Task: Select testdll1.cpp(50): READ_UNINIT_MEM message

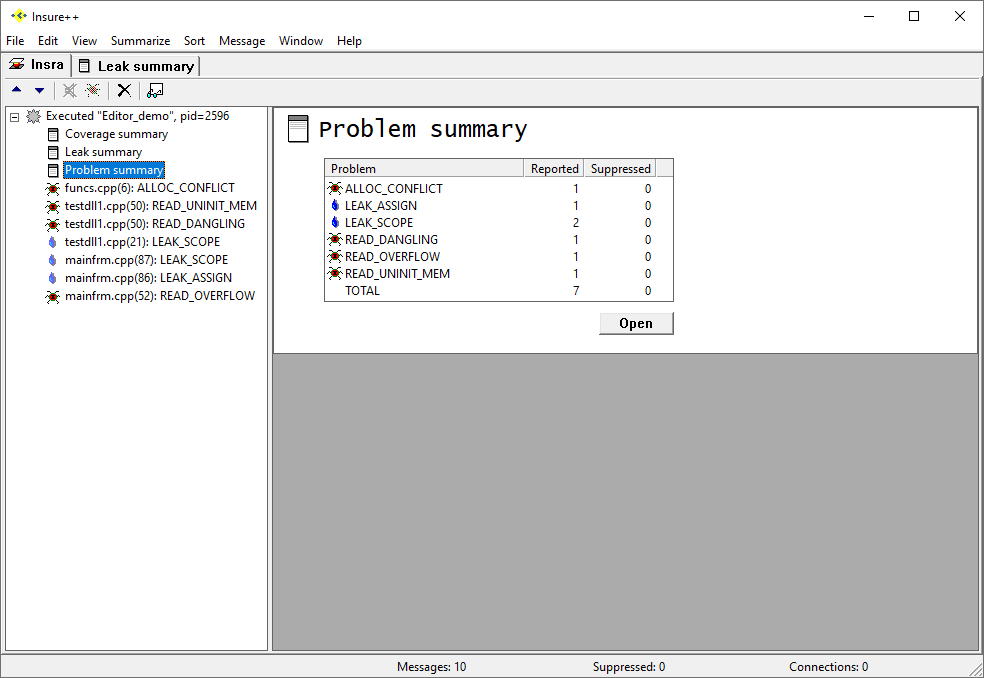Action: point(161,207)
